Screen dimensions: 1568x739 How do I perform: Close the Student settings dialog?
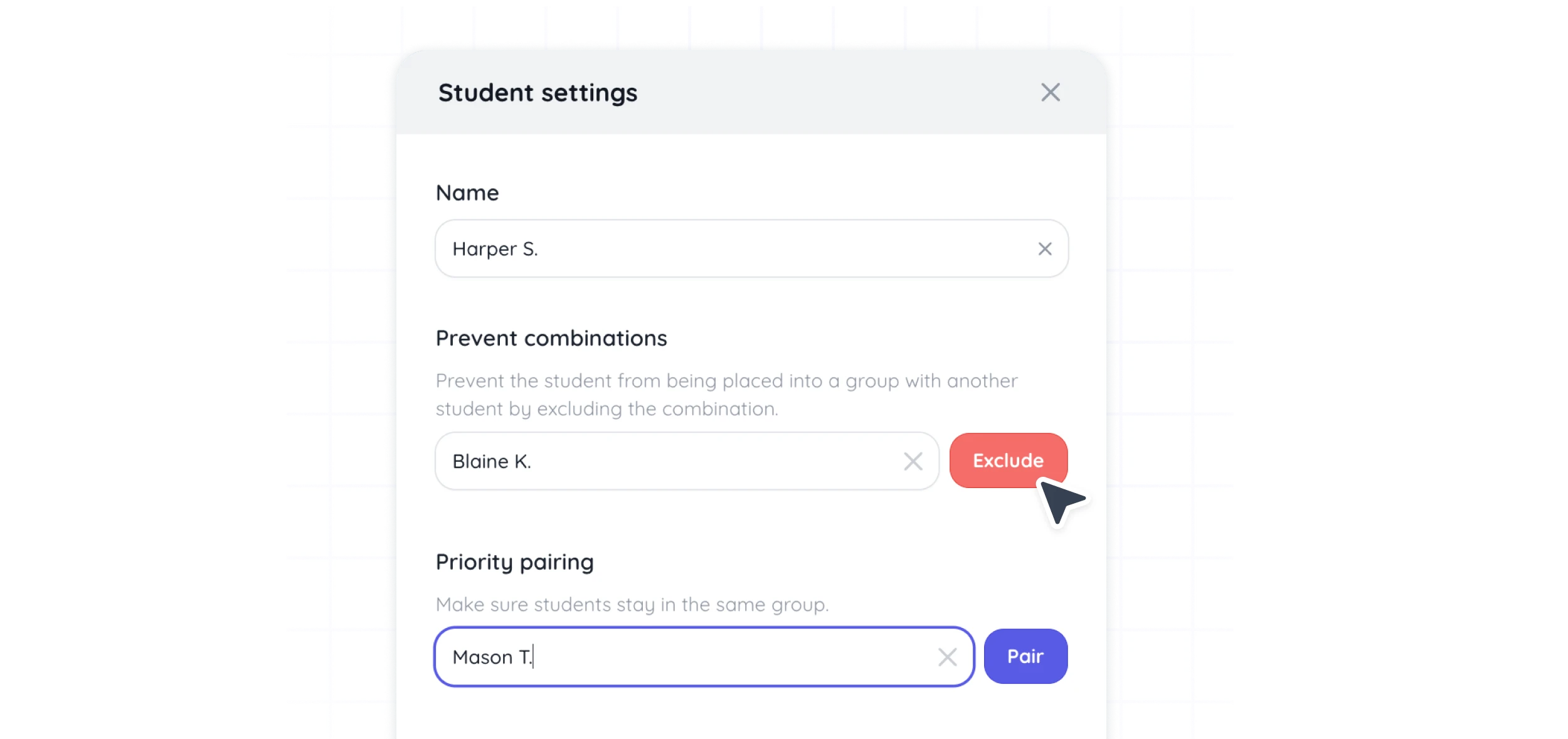pyautogui.click(x=1051, y=92)
